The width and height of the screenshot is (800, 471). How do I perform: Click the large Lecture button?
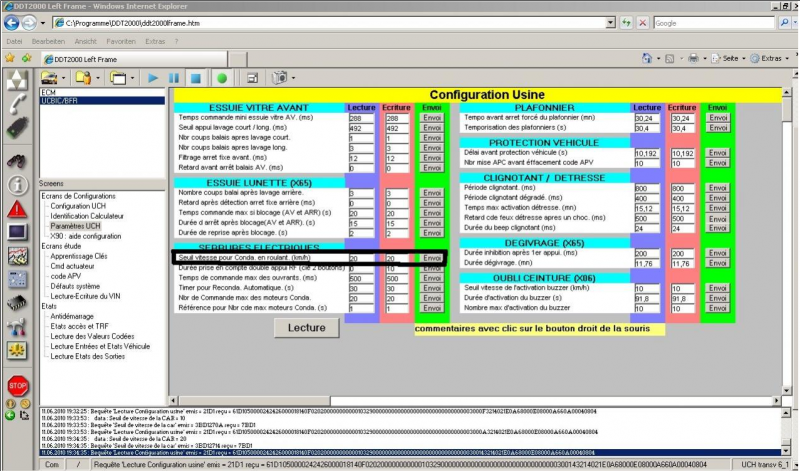coord(307,328)
